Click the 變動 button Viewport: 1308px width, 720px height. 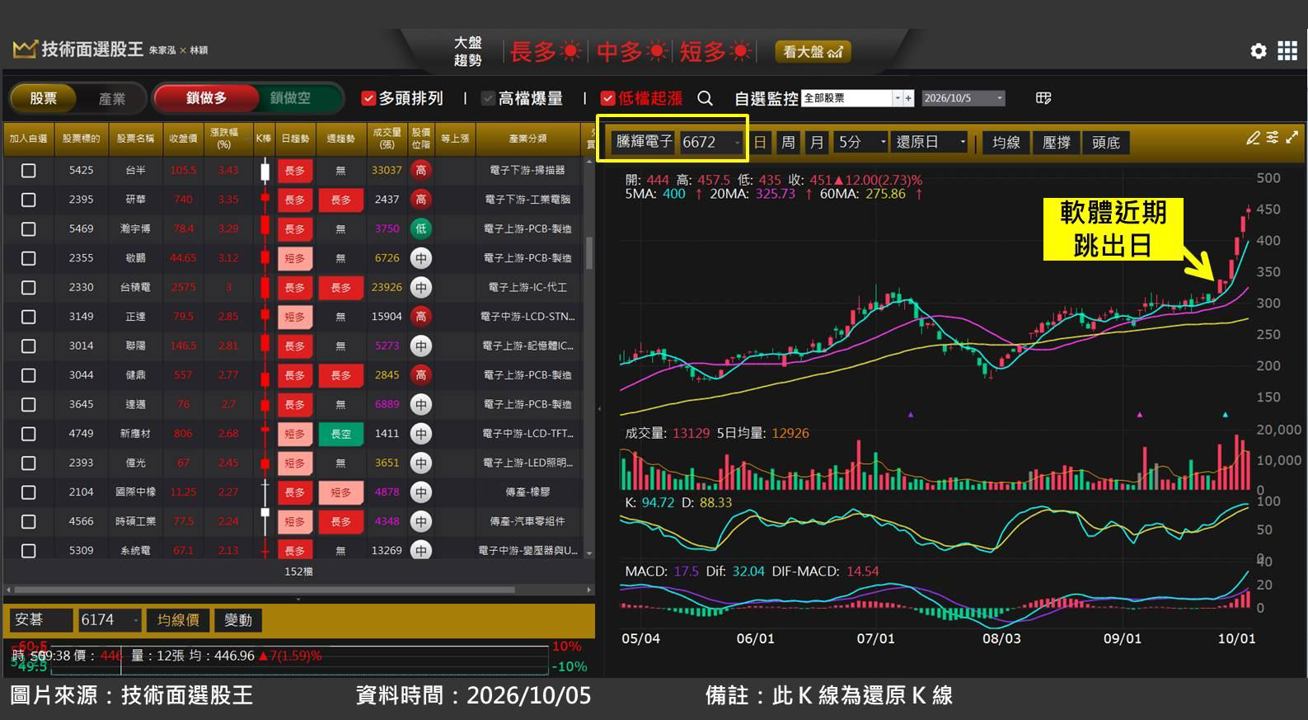coord(238,620)
